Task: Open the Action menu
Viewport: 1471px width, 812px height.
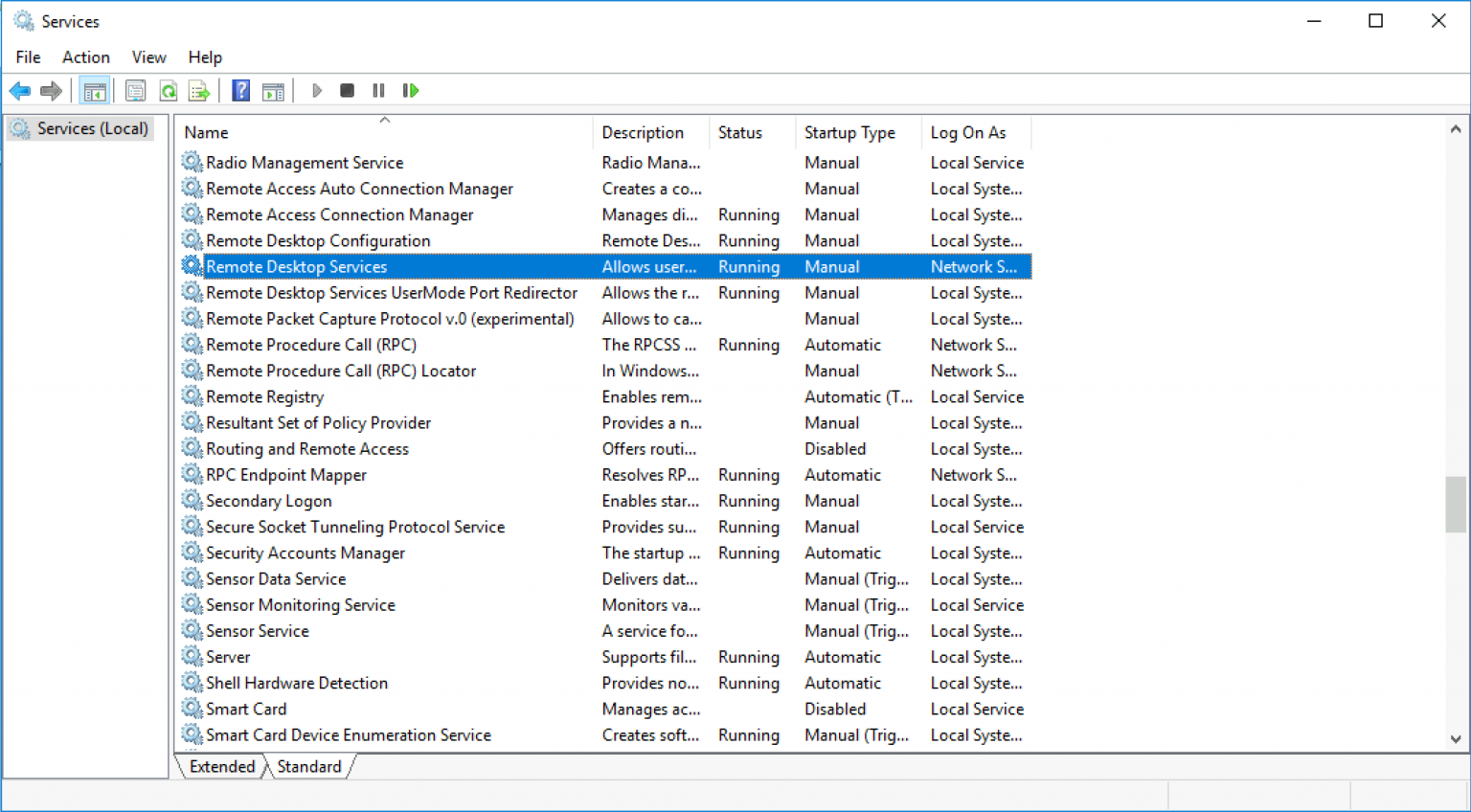Action: pos(86,57)
